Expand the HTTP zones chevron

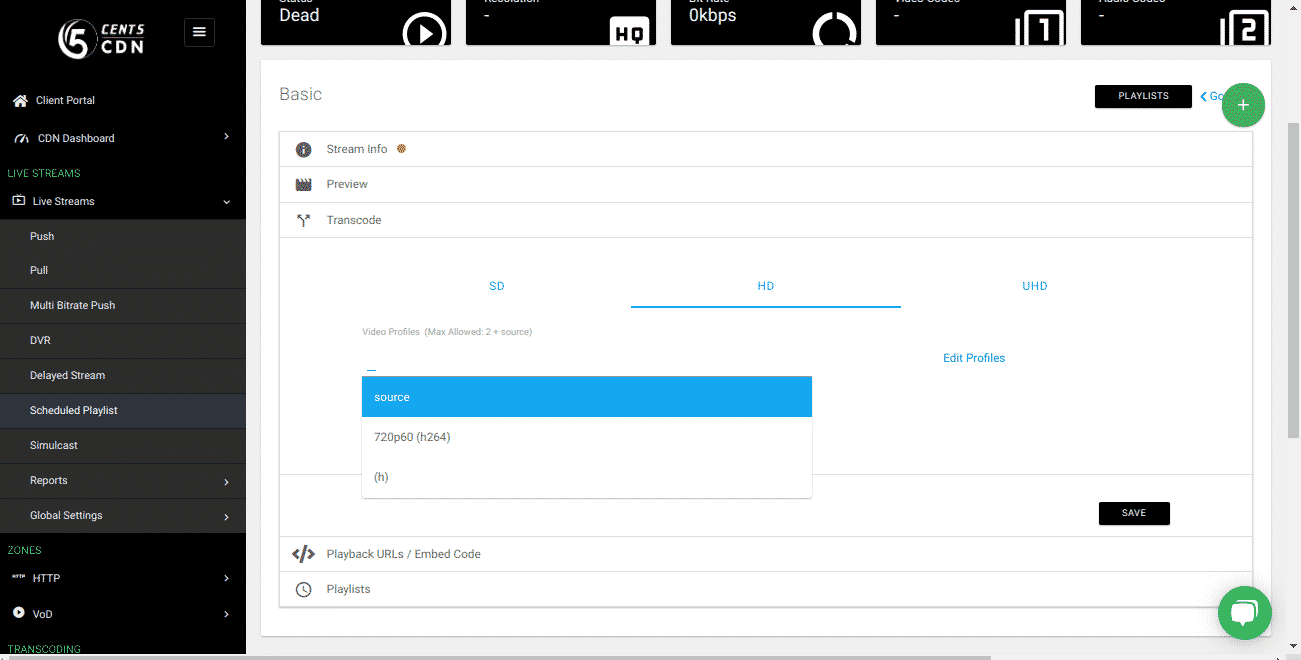click(226, 578)
